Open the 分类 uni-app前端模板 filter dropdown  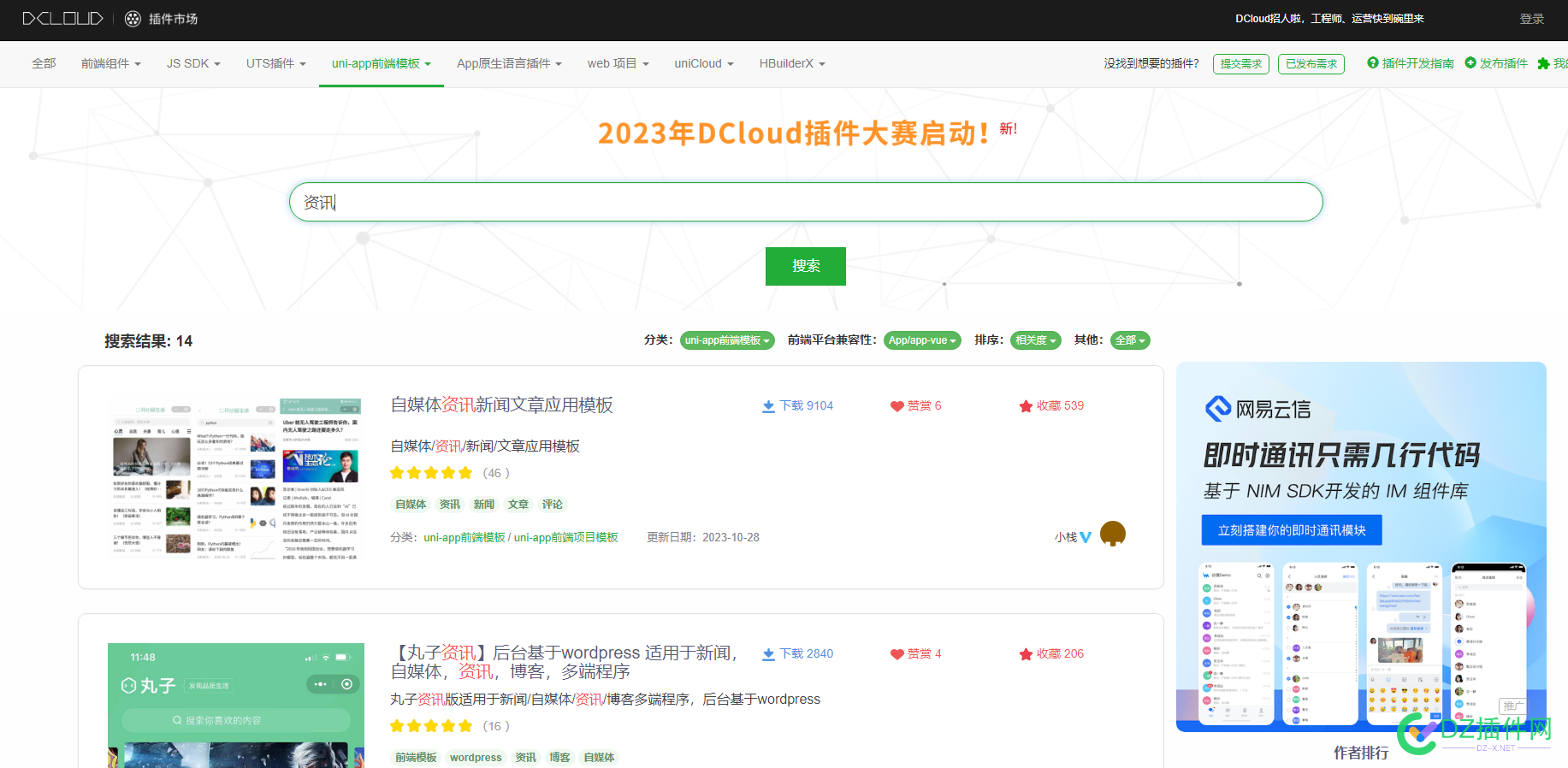[727, 340]
